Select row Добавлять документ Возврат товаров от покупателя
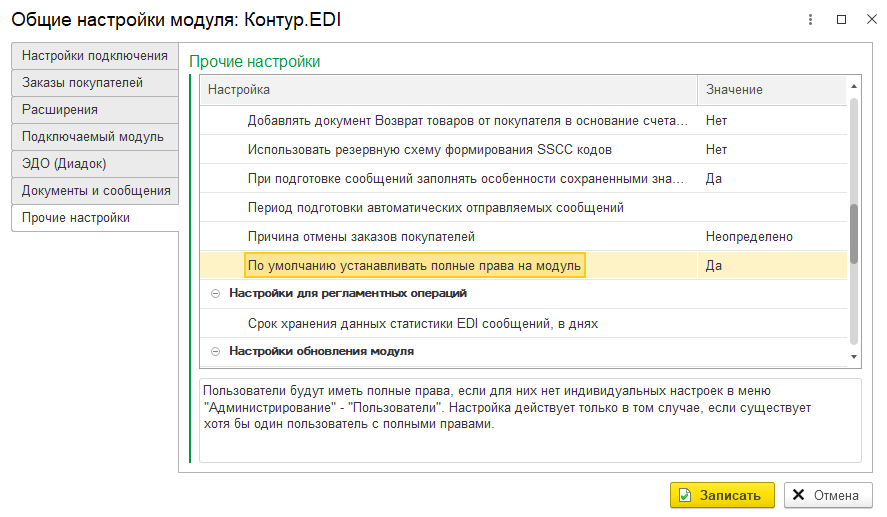 click(x=523, y=120)
